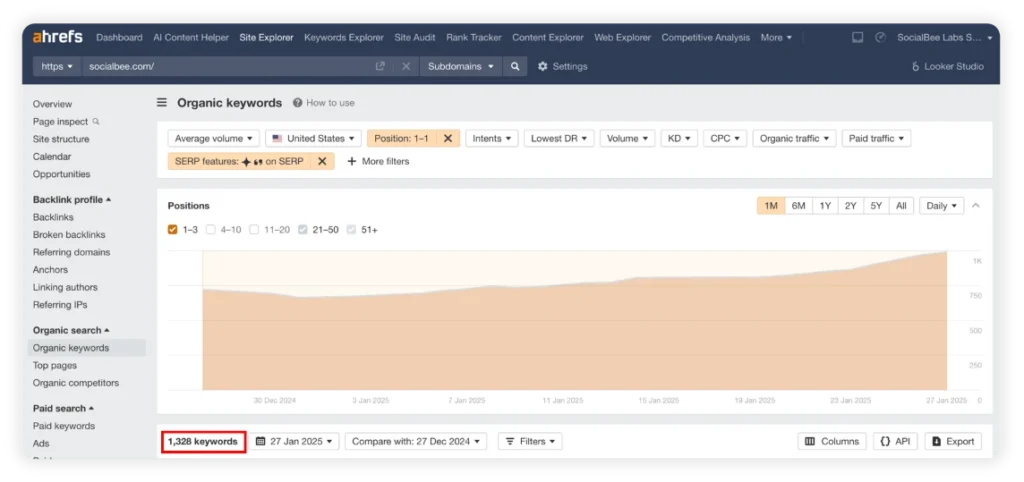Screen dimensions: 1024x482
Task: Select the 1Y time range
Action: [x=825, y=206]
